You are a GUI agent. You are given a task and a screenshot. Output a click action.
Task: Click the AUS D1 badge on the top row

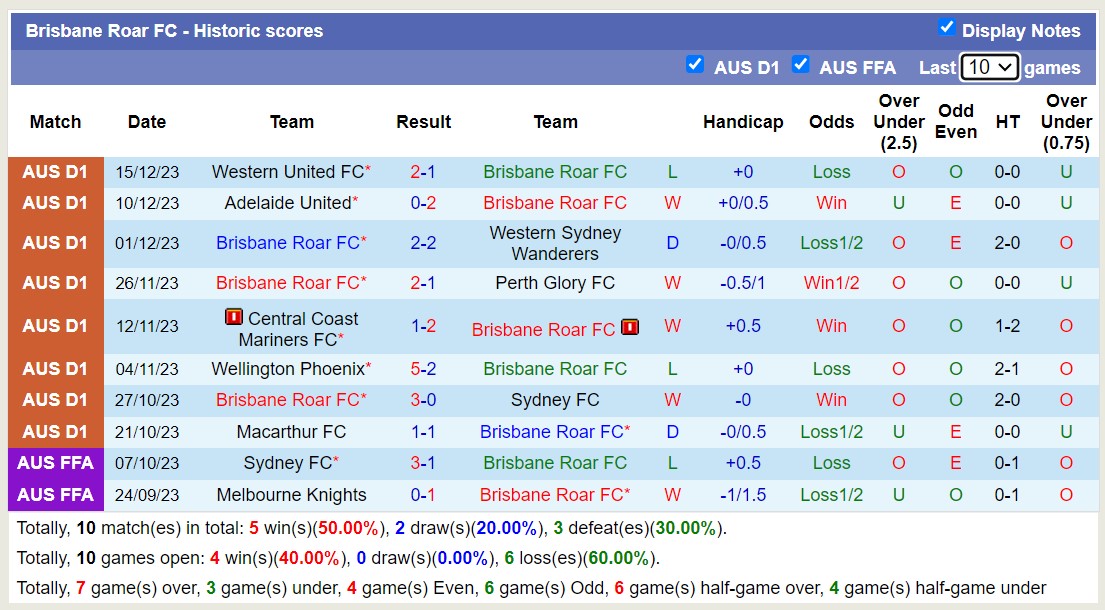click(55, 171)
